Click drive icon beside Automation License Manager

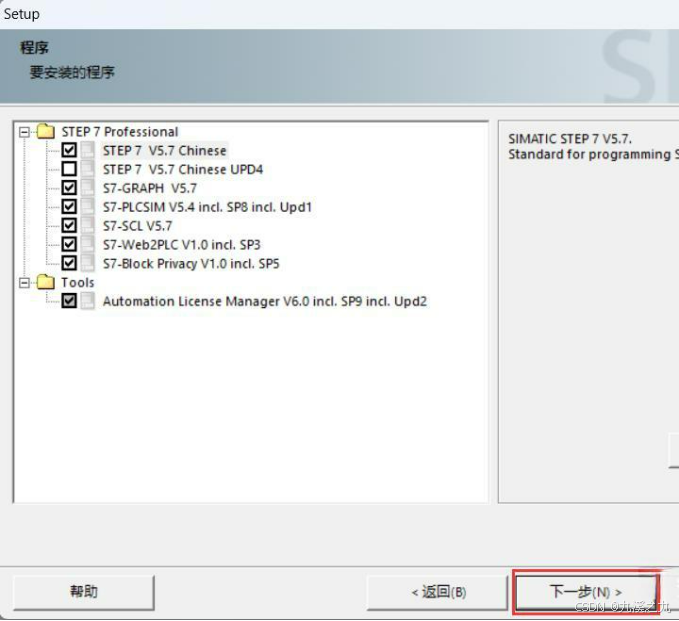pos(87,301)
